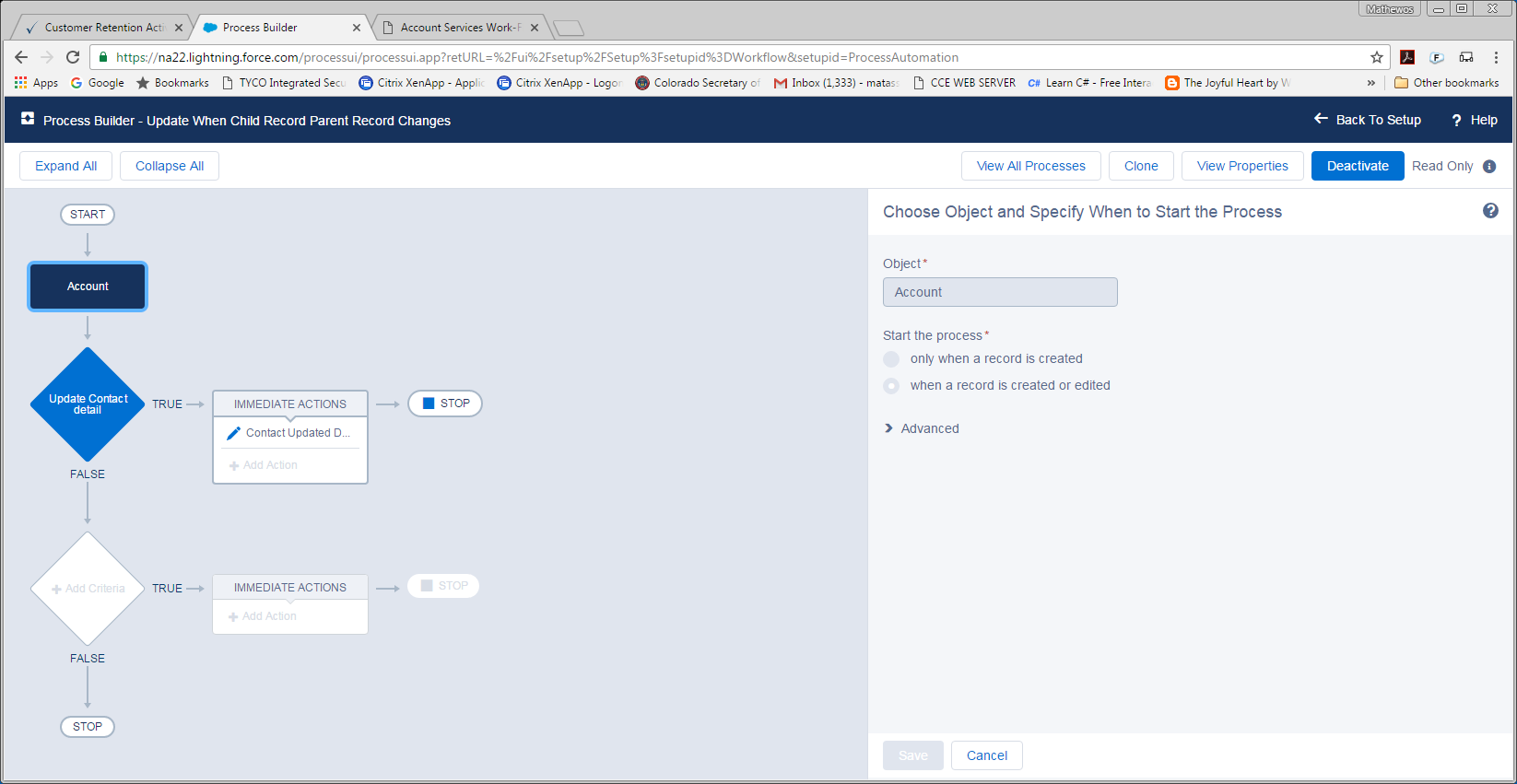Click the START node
The height and width of the screenshot is (784, 1517).
(x=88, y=215)
